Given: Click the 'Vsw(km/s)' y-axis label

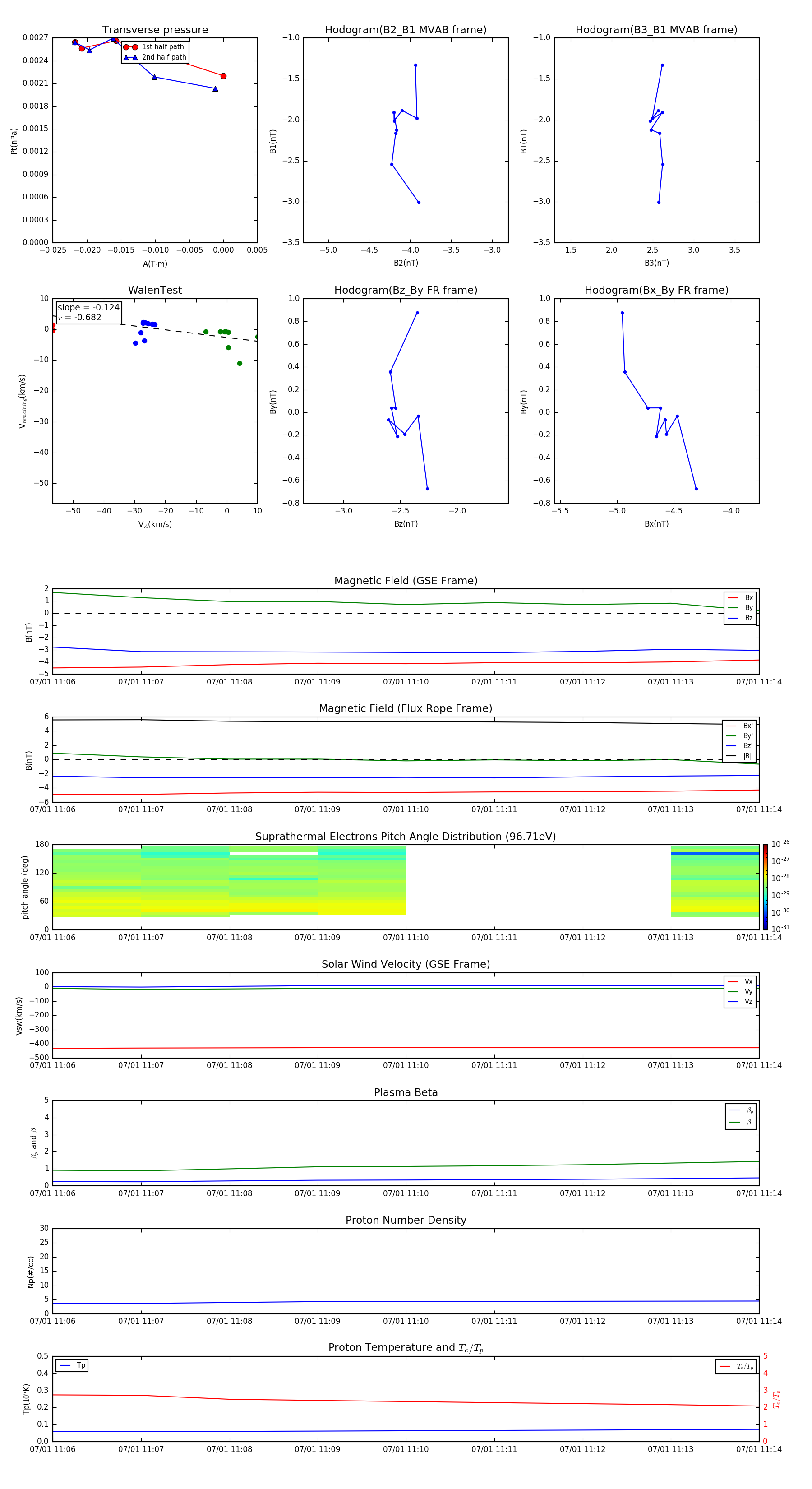Looking at the screenshot, I should click(x=19, y=1016).
